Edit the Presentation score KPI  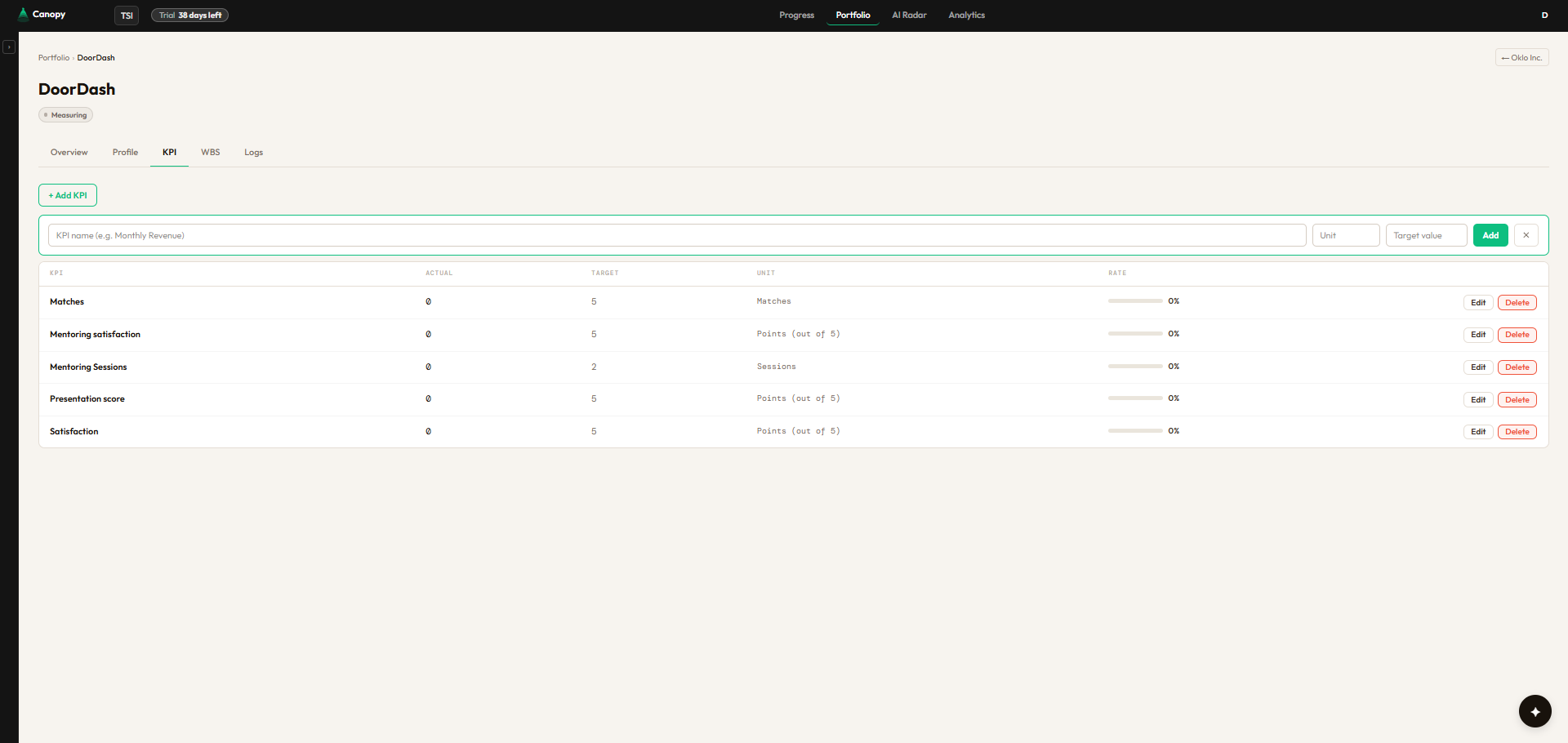pyautogui.click(x=1478, y=400)
